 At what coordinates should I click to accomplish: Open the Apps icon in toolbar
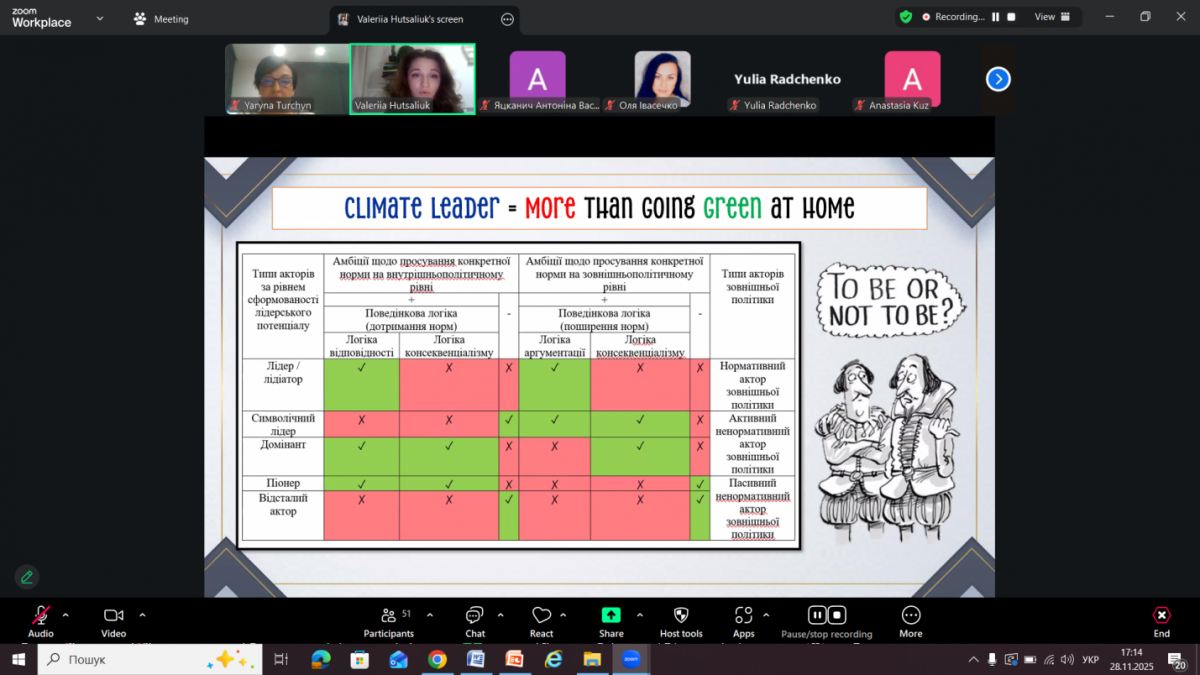click(743, 615)
